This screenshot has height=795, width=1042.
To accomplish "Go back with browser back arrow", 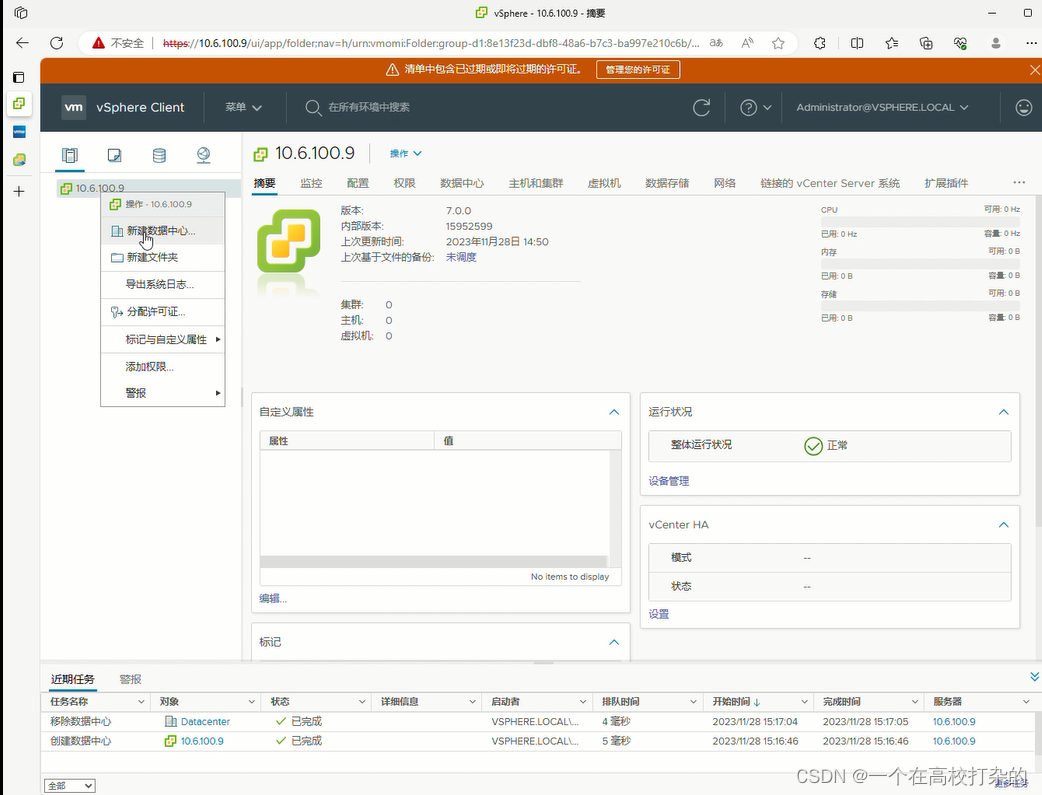I will [x=23, y=43].
